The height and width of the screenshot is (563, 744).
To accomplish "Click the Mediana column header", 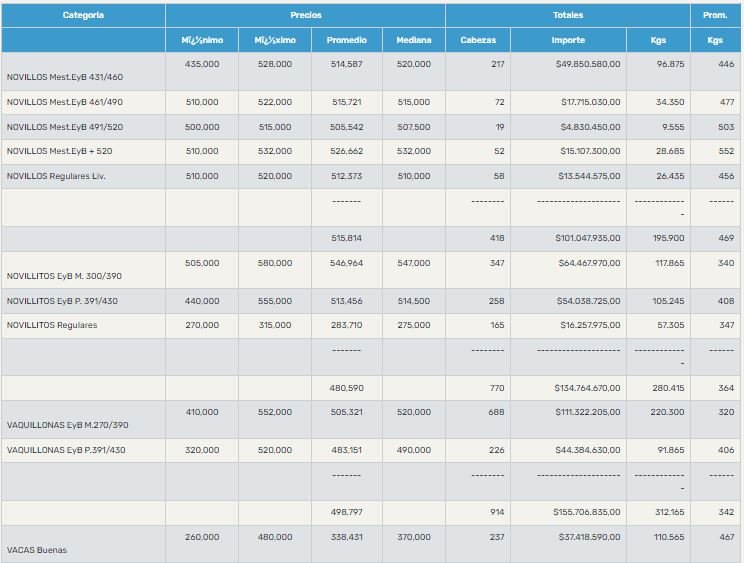I will pos(413,40).
